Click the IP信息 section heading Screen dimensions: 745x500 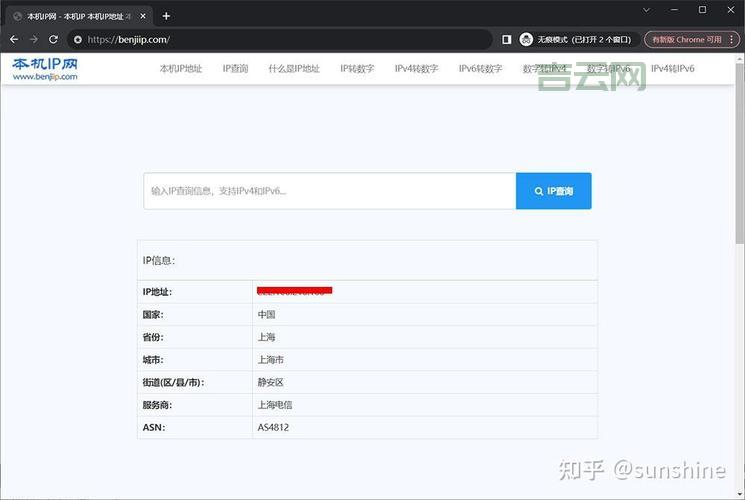click(x=159, y=260)
